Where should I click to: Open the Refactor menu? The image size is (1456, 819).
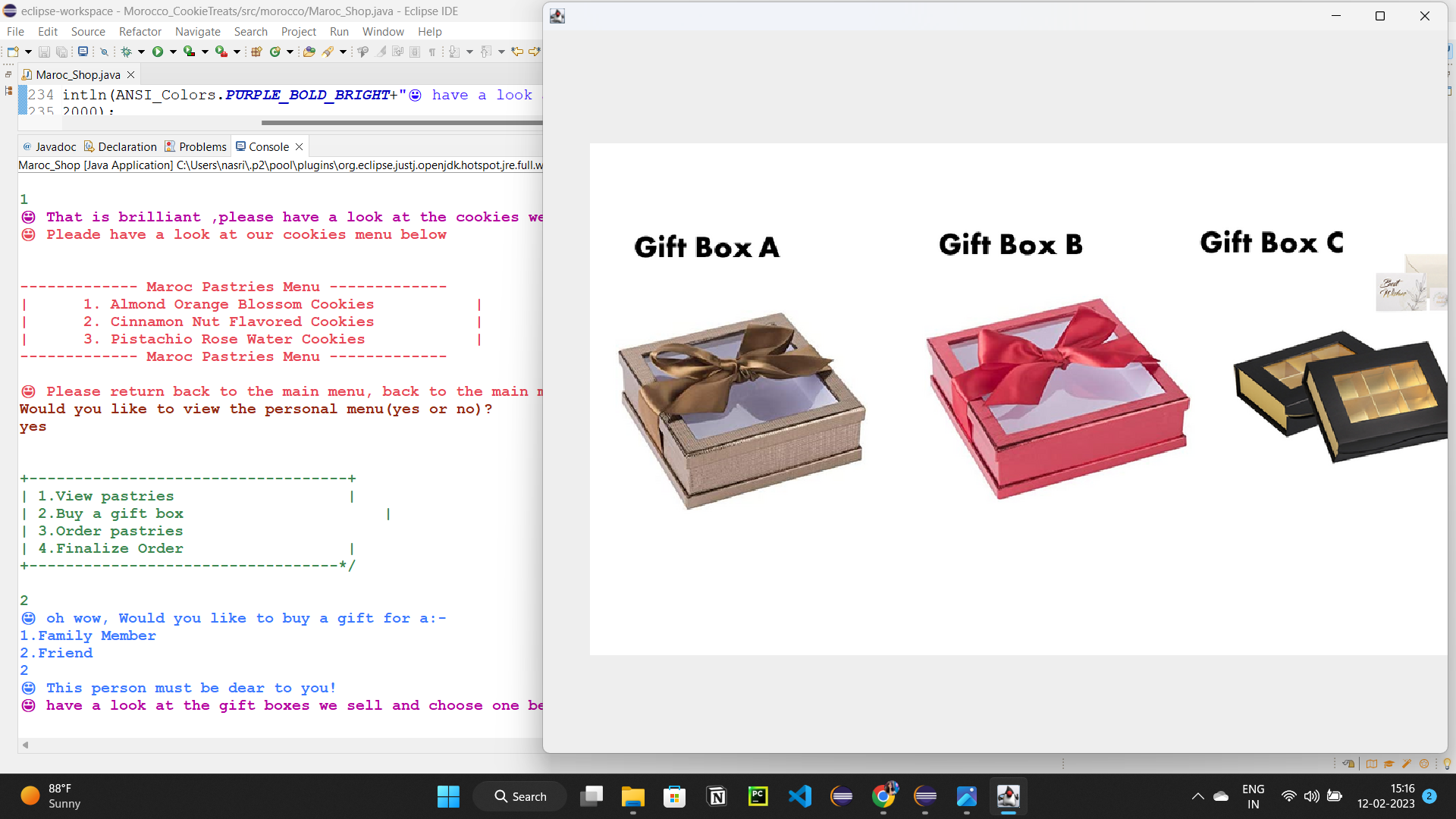140,31
